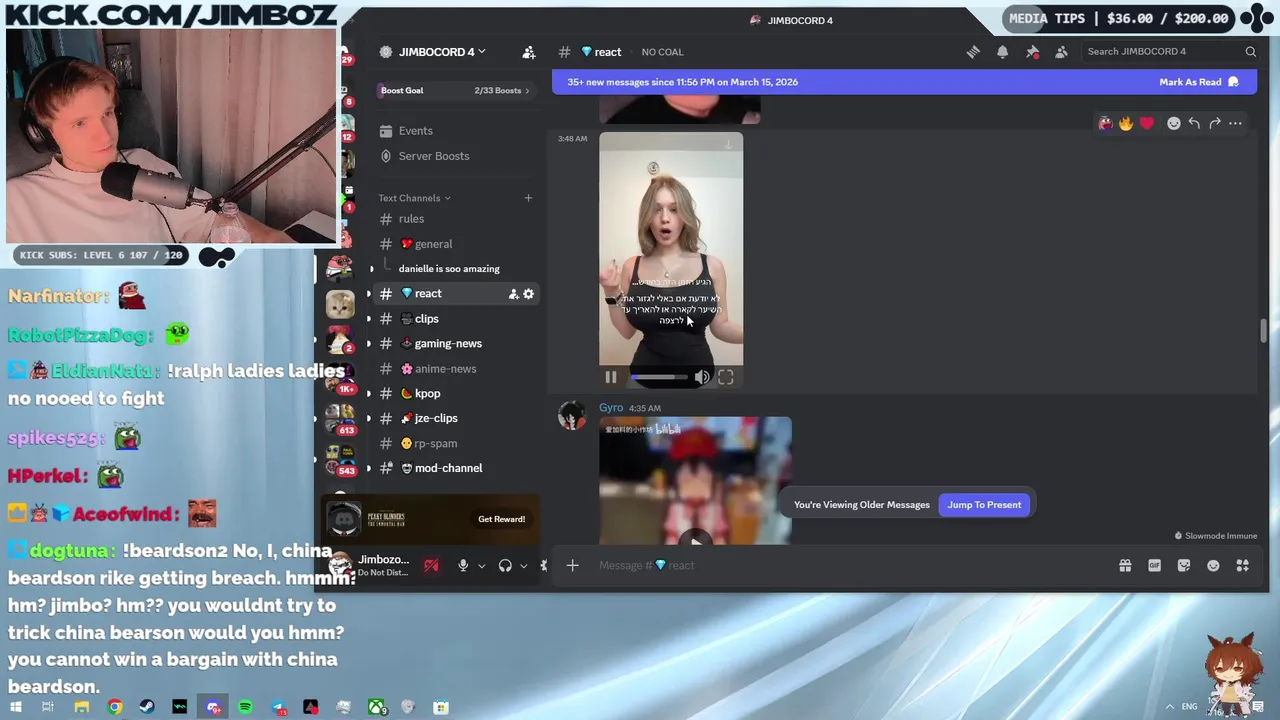Expand arrow beside mod-channel
Viewport: 1280px width, 720px height.
coord(369,469)
